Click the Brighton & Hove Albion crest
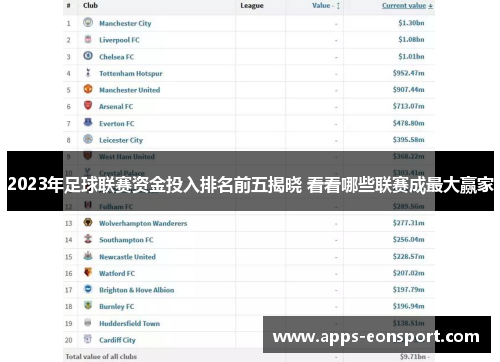Screen dimensions: 500x362 88,289
